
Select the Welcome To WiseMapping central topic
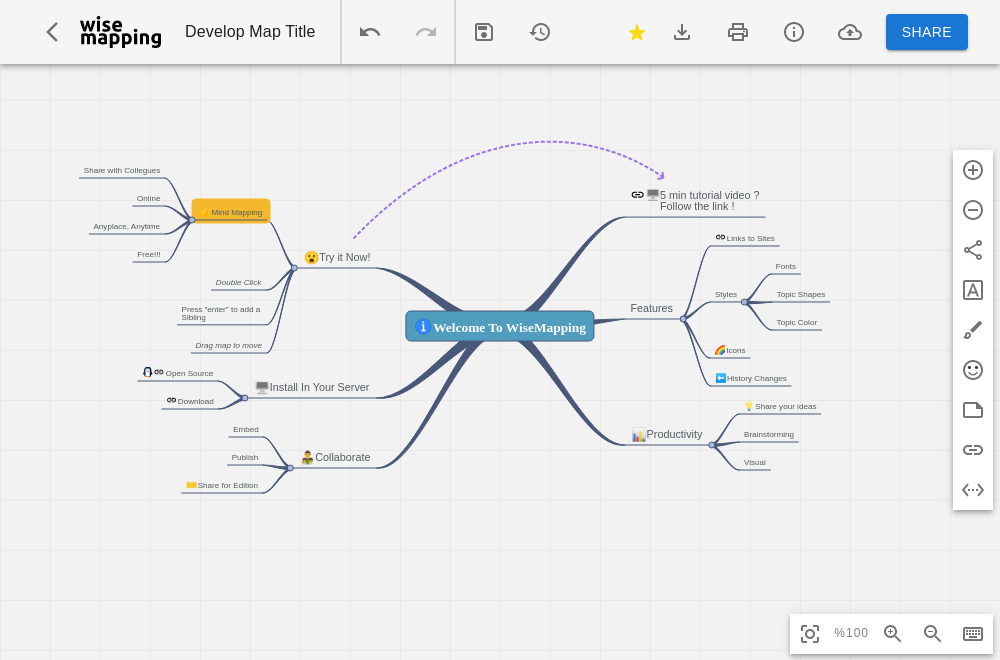500,326
